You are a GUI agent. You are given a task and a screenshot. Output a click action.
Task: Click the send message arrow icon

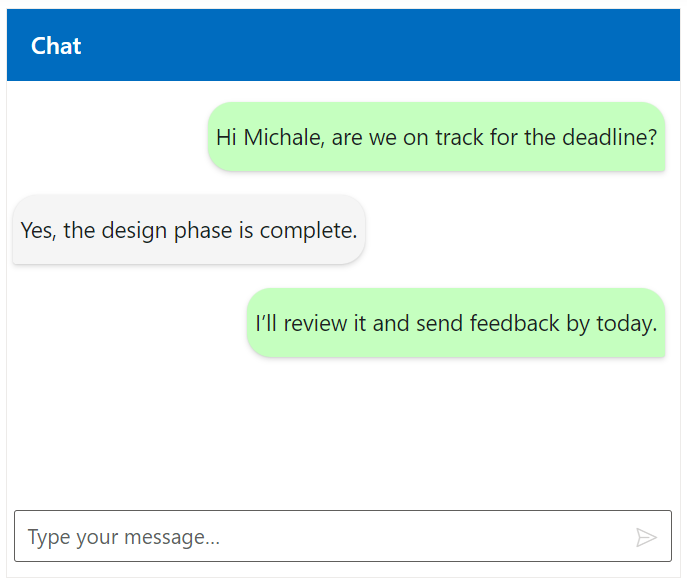point(646,537)
